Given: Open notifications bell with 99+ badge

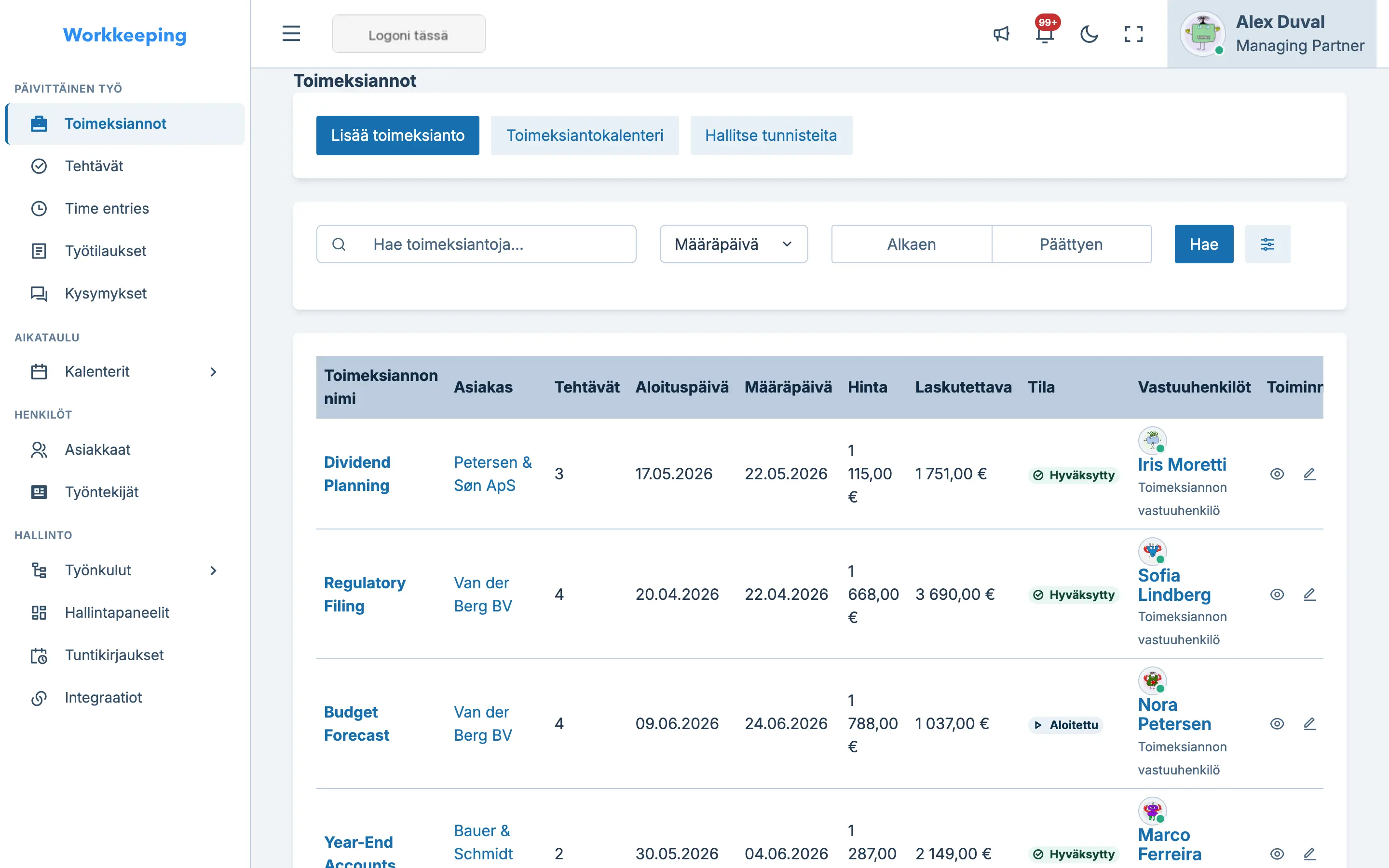Looking at the screenshot, I should [1045, 34].
